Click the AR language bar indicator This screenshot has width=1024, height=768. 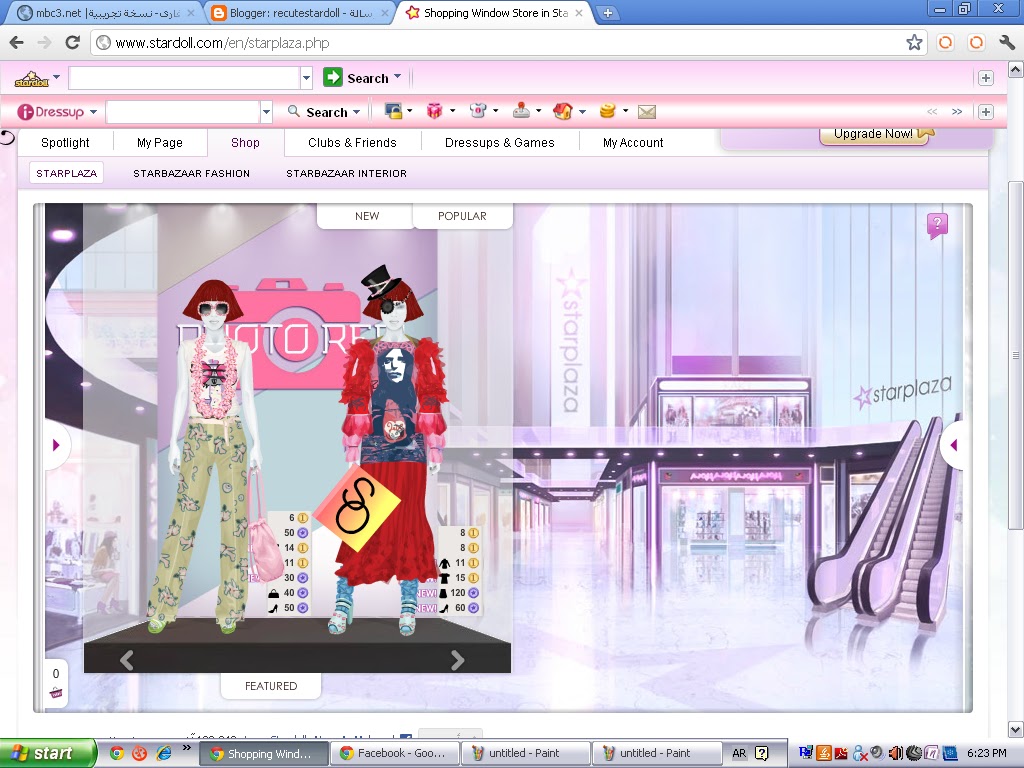click(x=739, y=753)
